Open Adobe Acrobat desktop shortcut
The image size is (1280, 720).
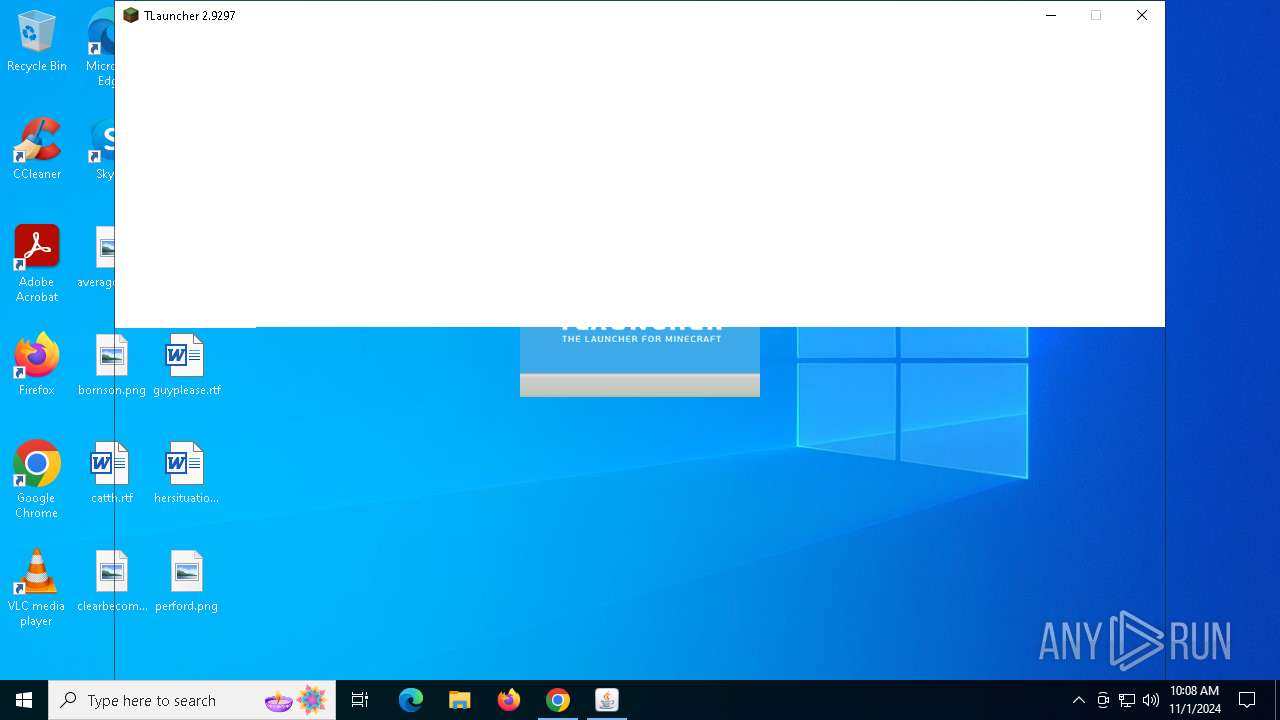pyautogui.click(x=37, y=264)
